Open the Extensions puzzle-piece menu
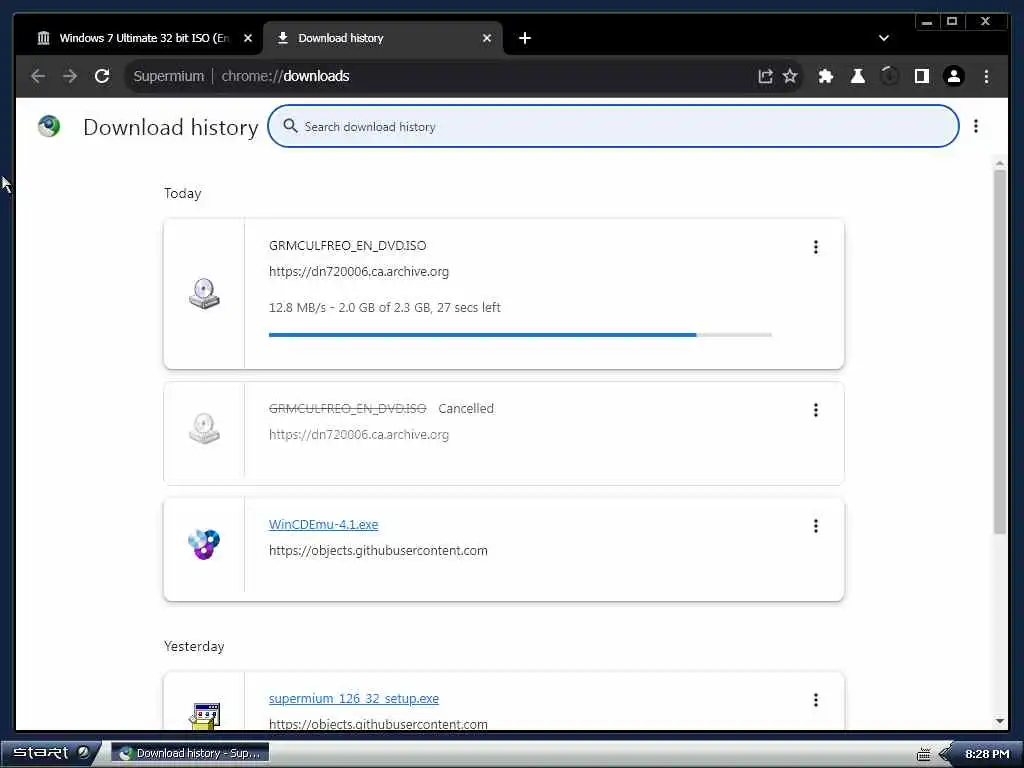1024x768 pixels. point(825,76)
